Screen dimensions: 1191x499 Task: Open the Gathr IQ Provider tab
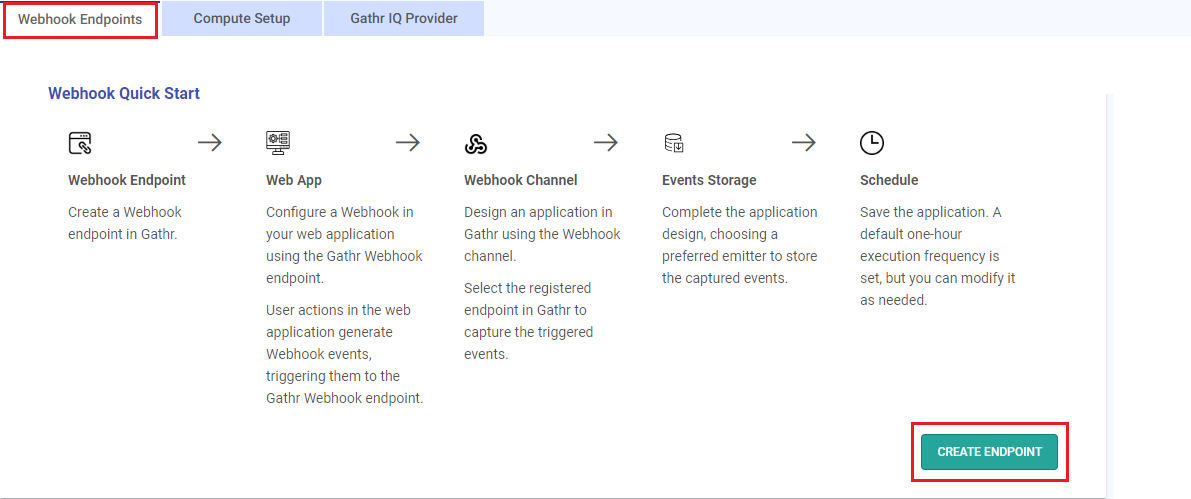pyautogui.click(x=404, y=18)
